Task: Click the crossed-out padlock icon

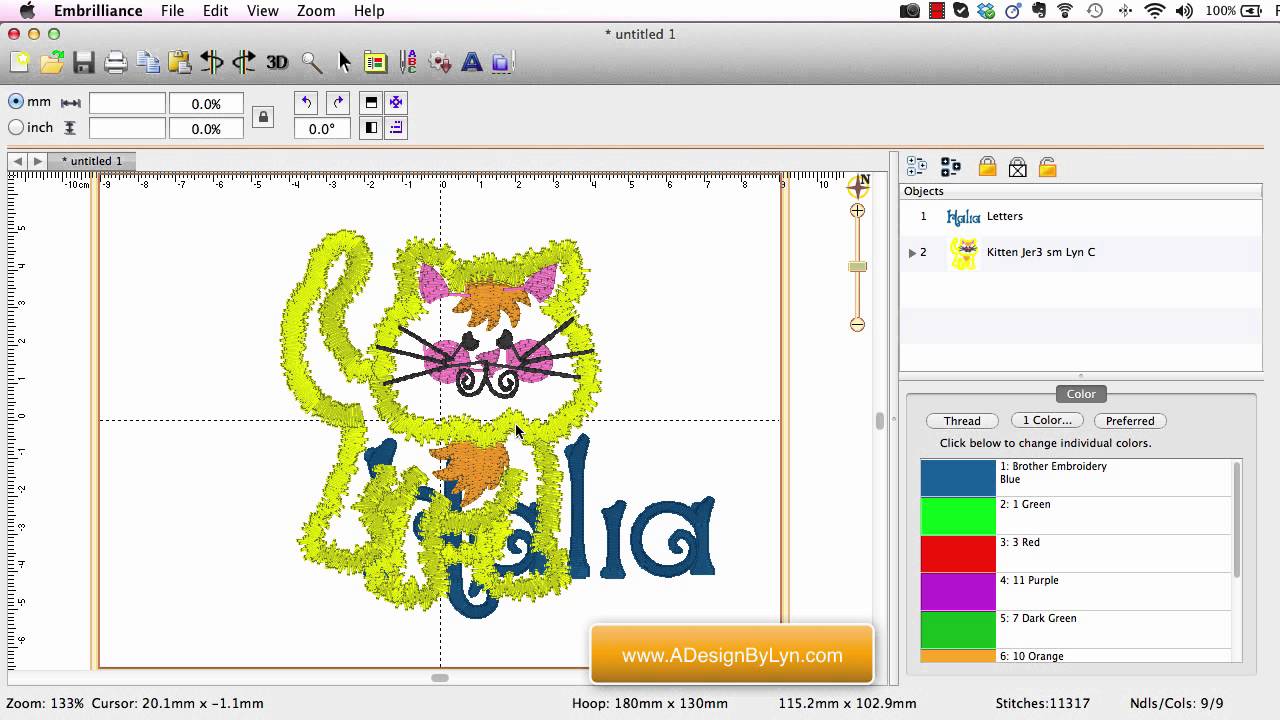Action: (x=1017, y=167)
